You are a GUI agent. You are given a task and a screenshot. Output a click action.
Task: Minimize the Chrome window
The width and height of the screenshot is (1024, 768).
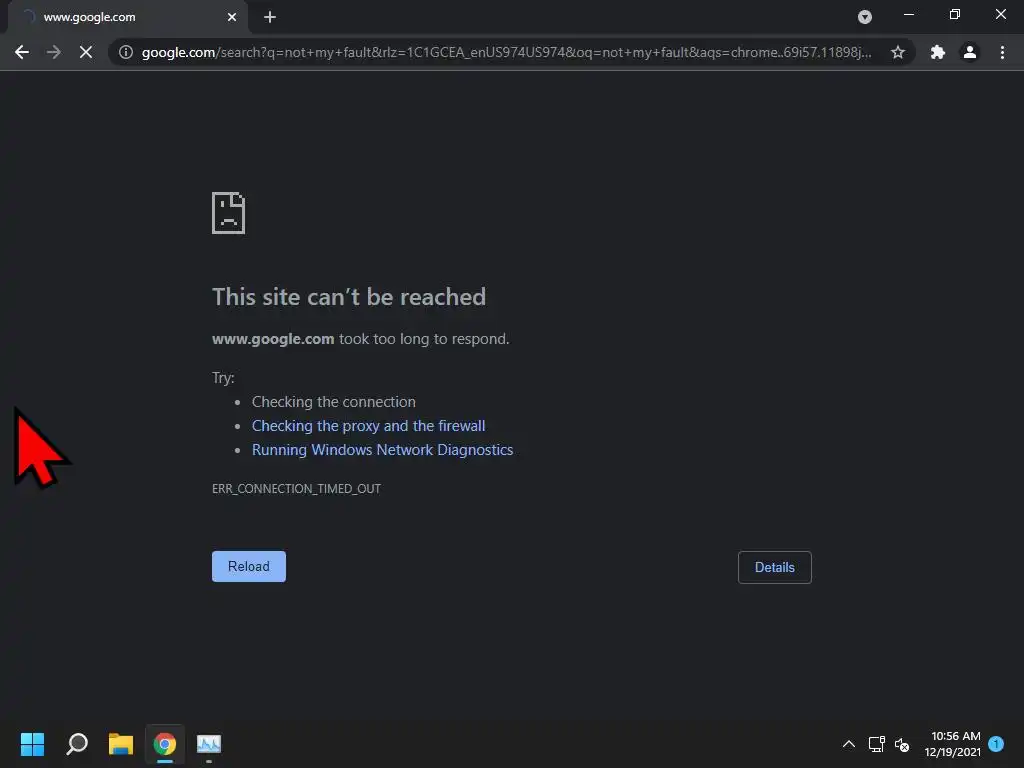click(x=908, y=14)
